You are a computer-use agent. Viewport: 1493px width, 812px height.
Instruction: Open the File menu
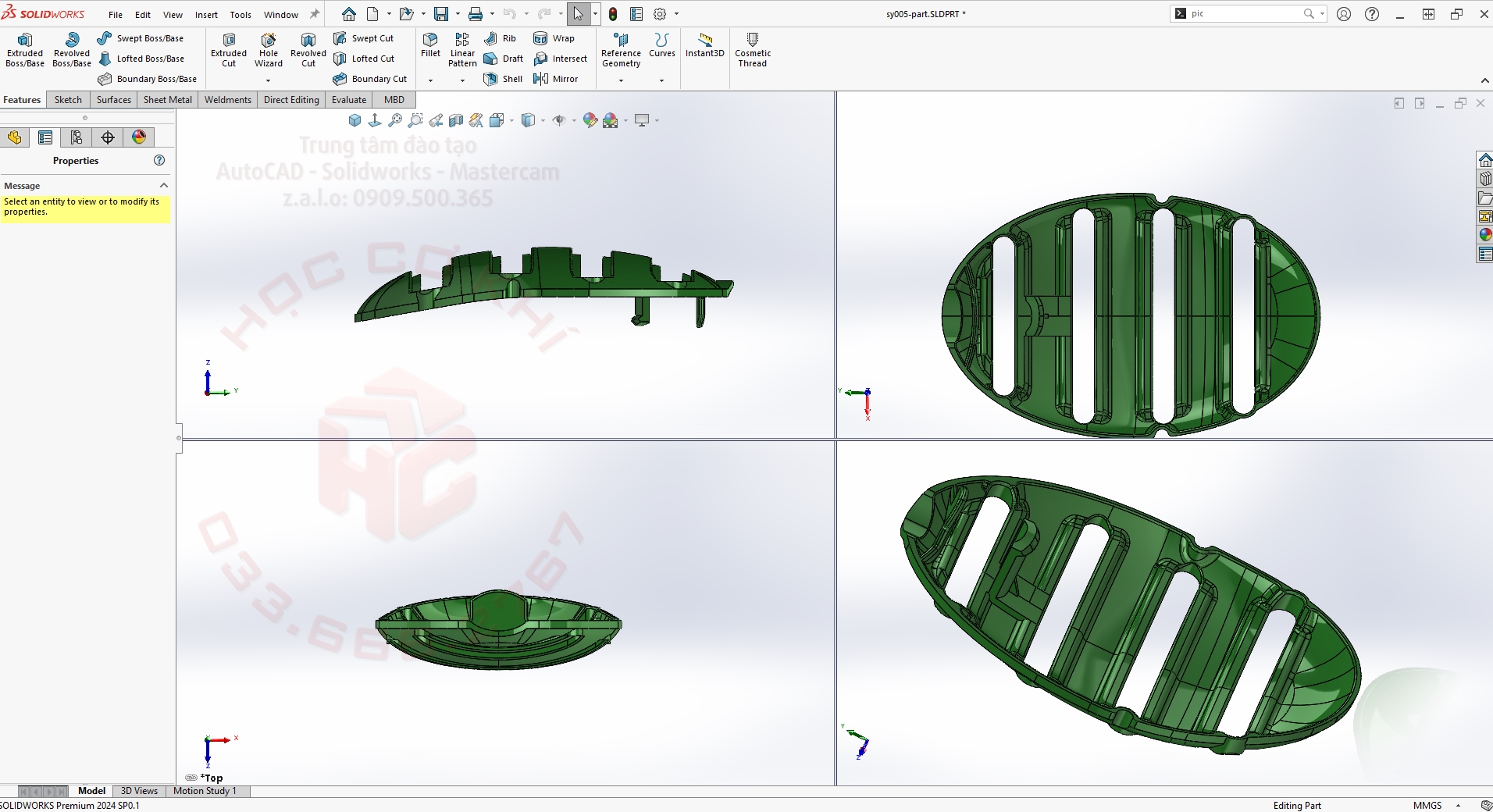tap(116, 15)
